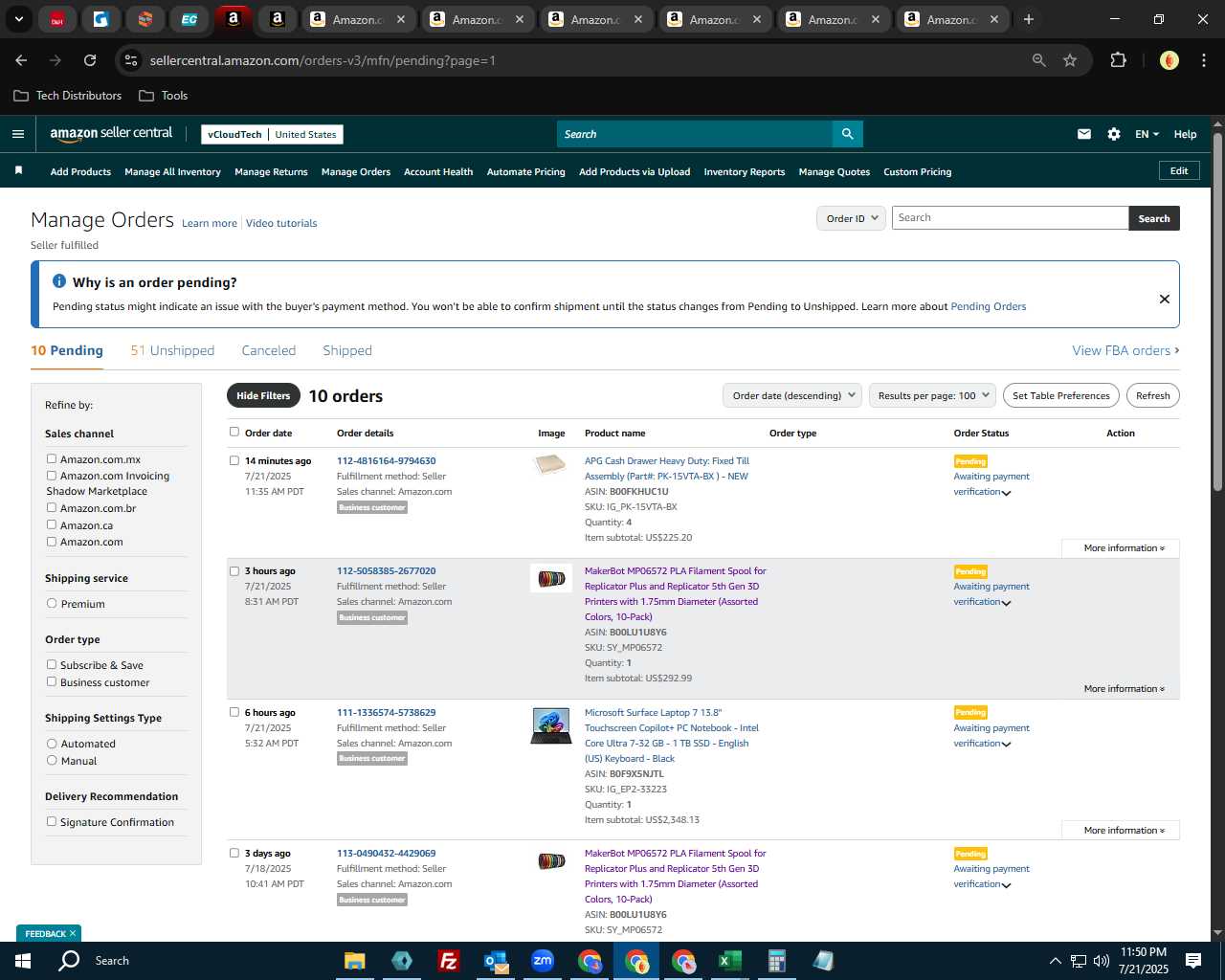Open Calculator from the taskbar

[777, 961]
